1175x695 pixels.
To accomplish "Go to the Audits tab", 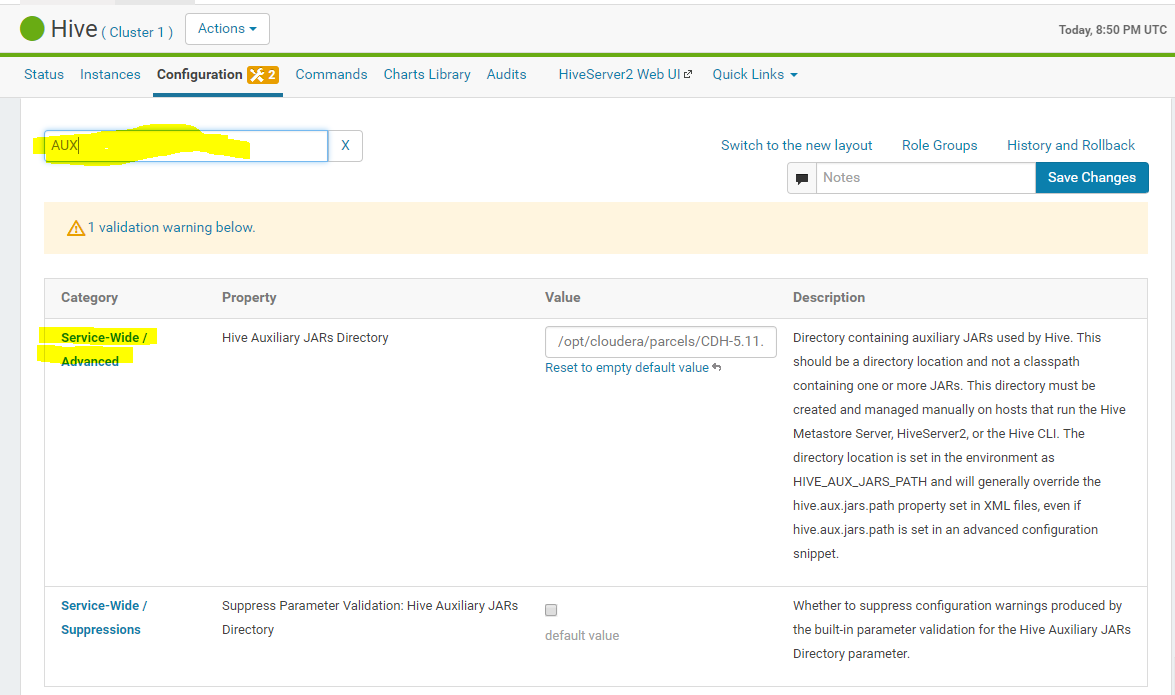I will (x=507, y=74).
